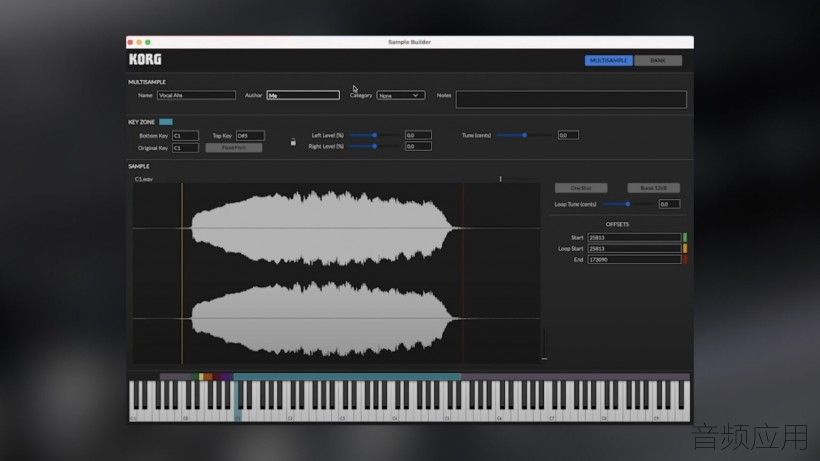Image resolution: width=820 pixels, height=461 pixels.
Task: Toggle the level link lock icon
Action: click(x=293, y=142)
